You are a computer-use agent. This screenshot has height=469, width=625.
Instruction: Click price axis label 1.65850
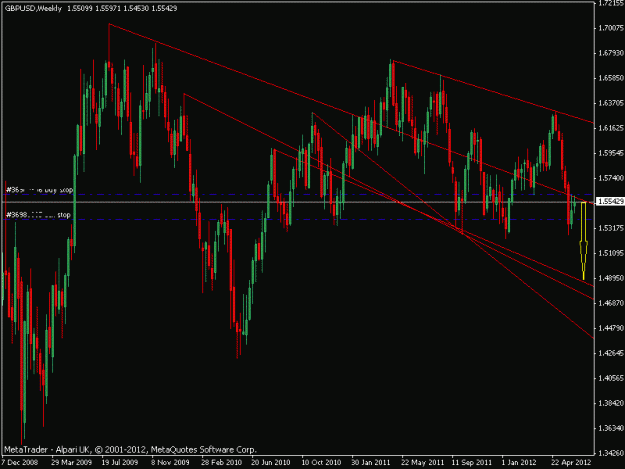(611, 78)
